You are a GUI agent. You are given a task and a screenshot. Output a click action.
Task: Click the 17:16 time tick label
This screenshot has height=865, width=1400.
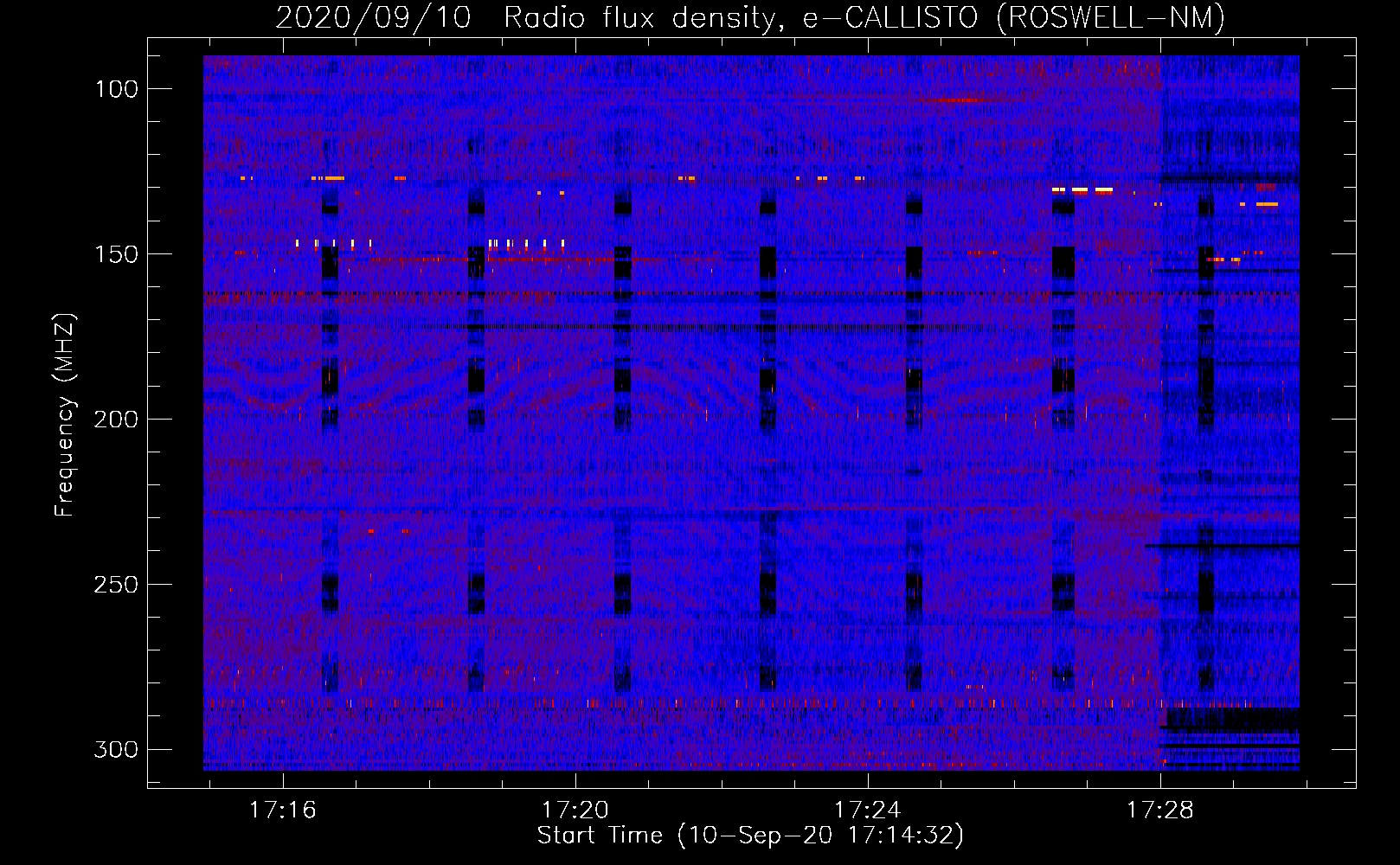(283, 811)
